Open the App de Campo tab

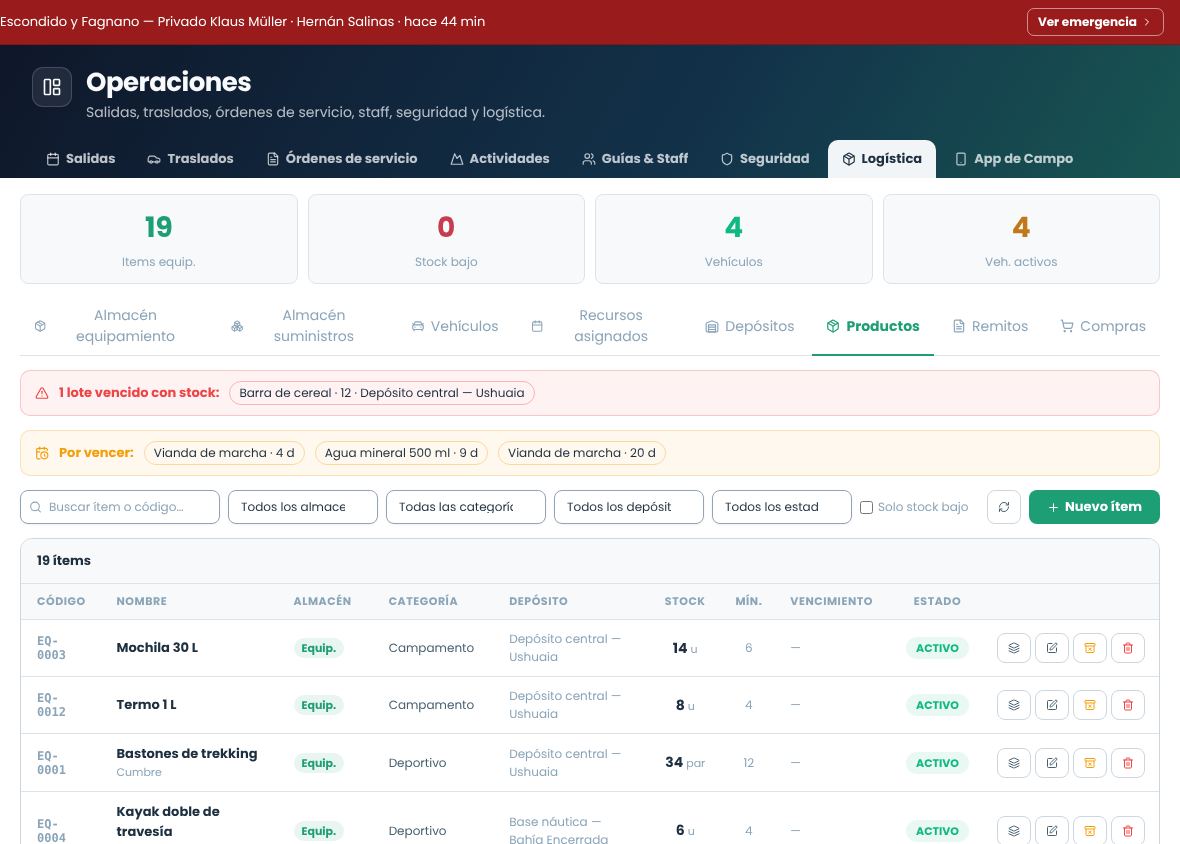pyautogui.click(x=1014, y=159)
